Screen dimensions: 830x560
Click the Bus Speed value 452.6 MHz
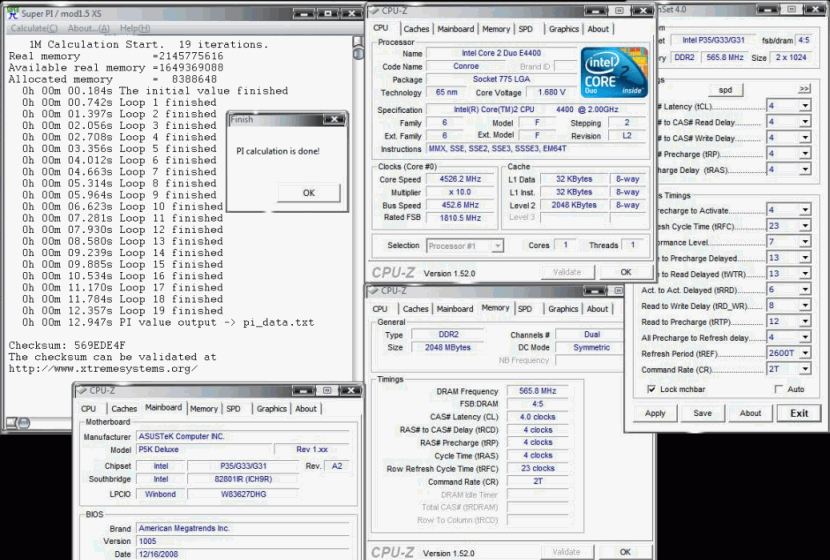[460, 205]
